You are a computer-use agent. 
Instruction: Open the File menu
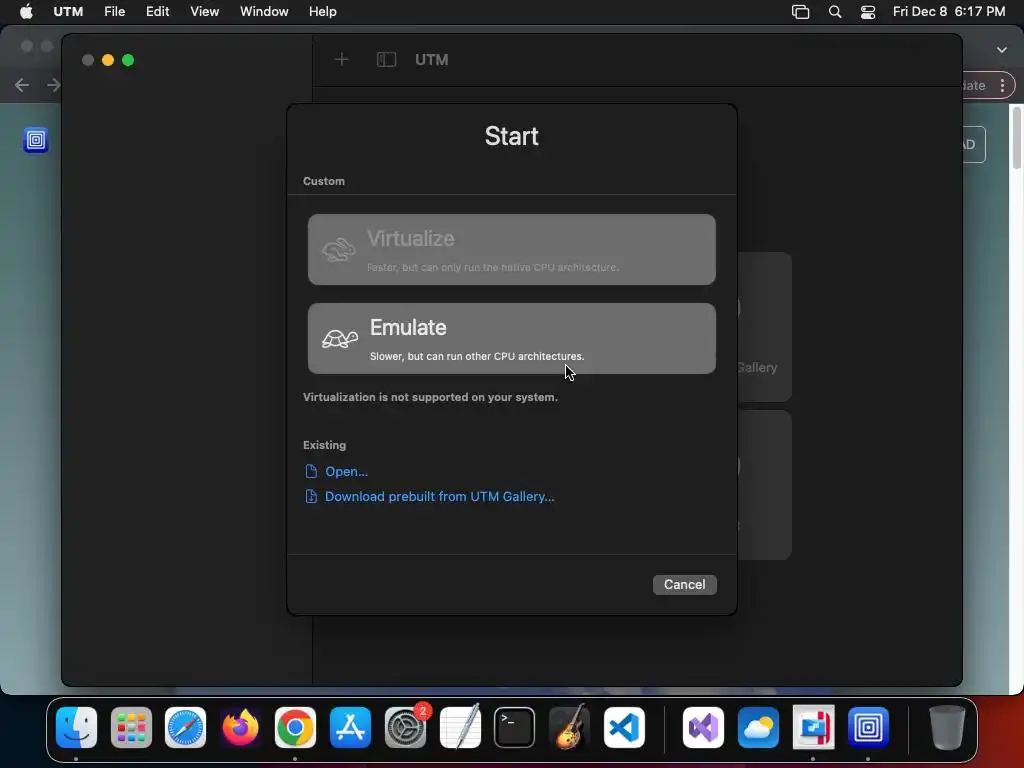[x=114, y=11]
